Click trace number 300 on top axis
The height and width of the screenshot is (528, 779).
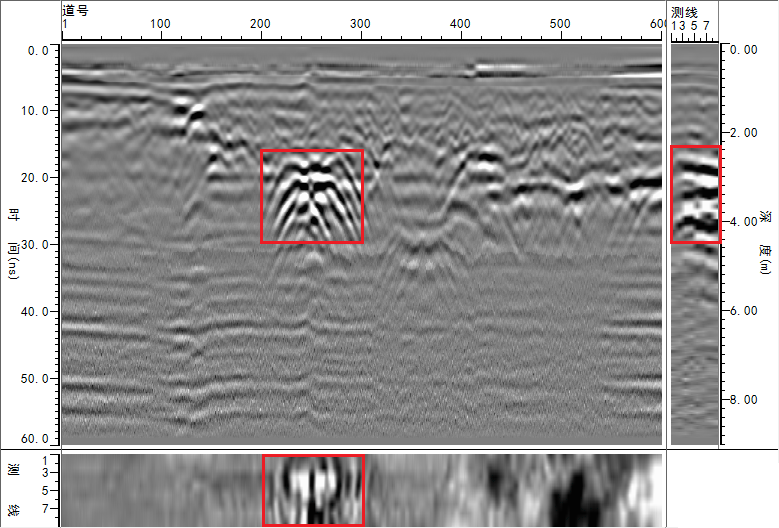[x=361, y=22]
